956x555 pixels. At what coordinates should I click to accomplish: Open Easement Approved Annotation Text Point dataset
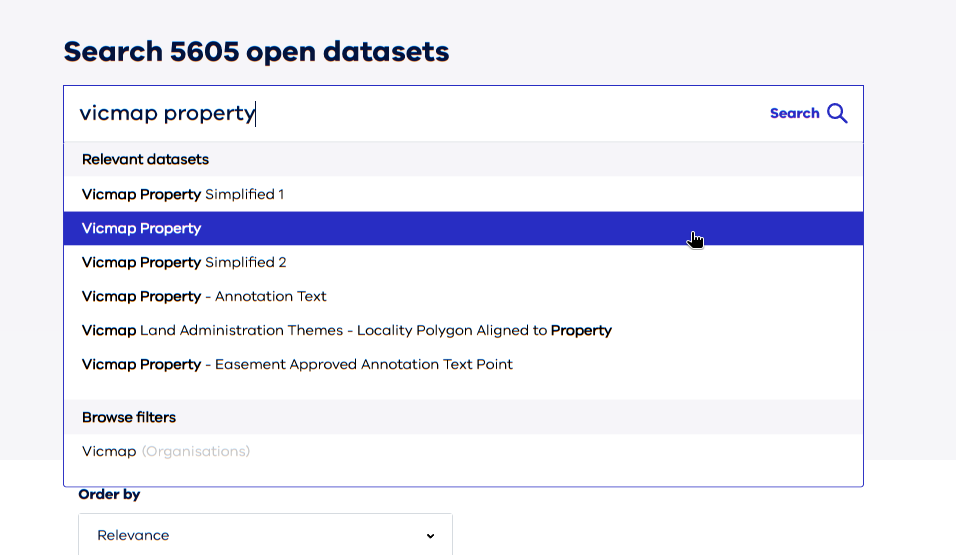coord(463,365)
